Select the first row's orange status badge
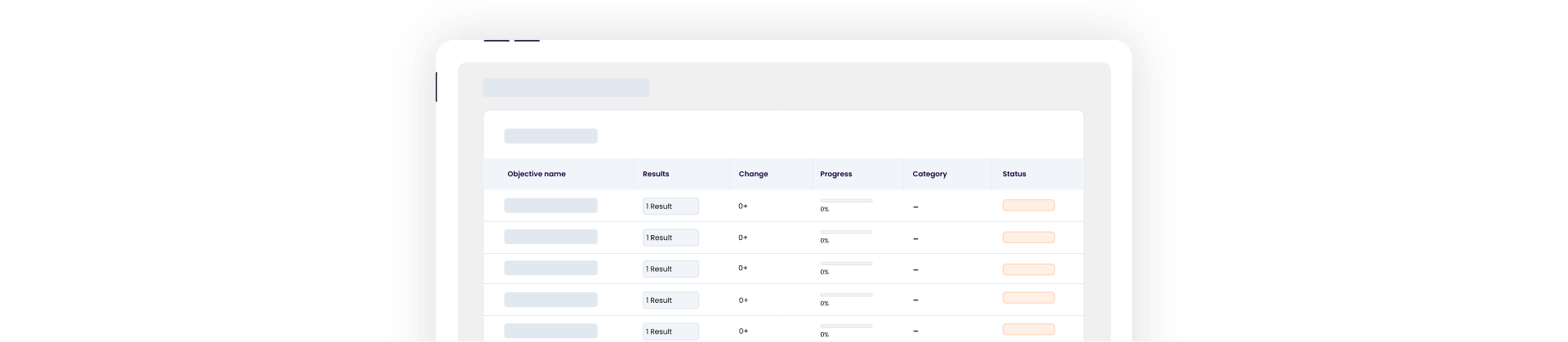This screenshot has height=342, width=1568. tap(1028, 206)
